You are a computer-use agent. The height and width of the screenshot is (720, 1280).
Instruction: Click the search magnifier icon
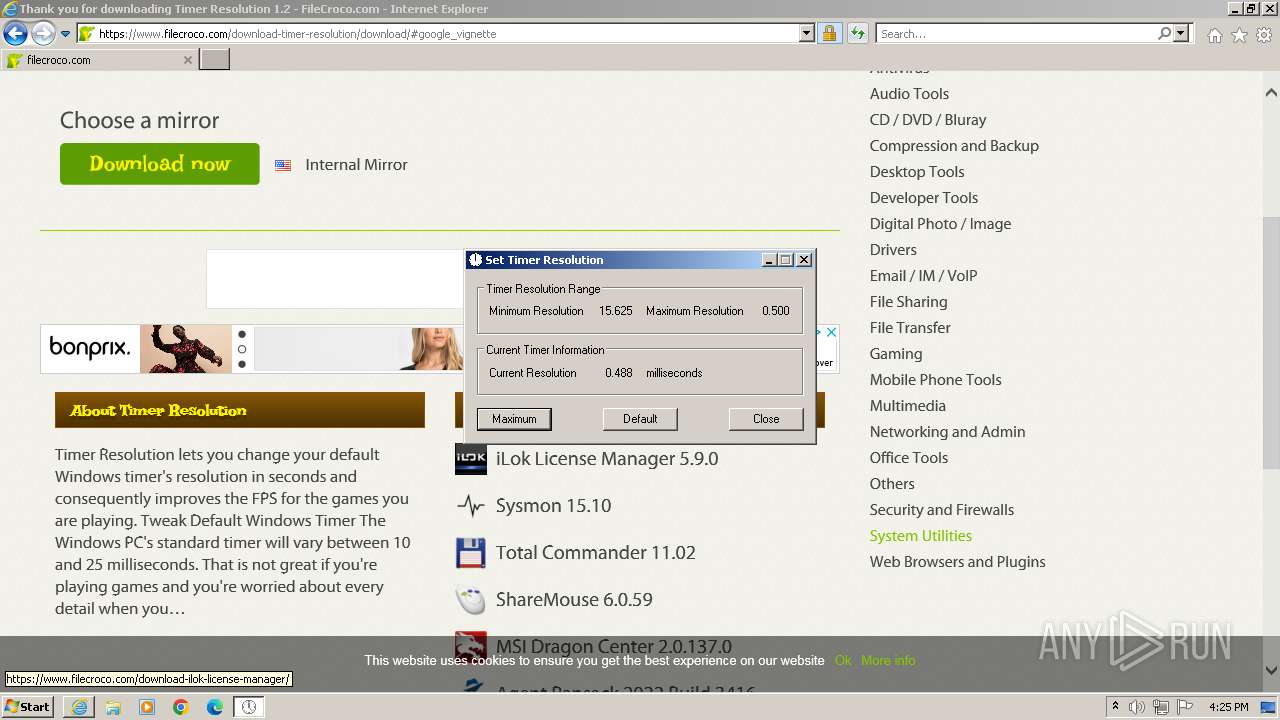[x=1164, y=34]
